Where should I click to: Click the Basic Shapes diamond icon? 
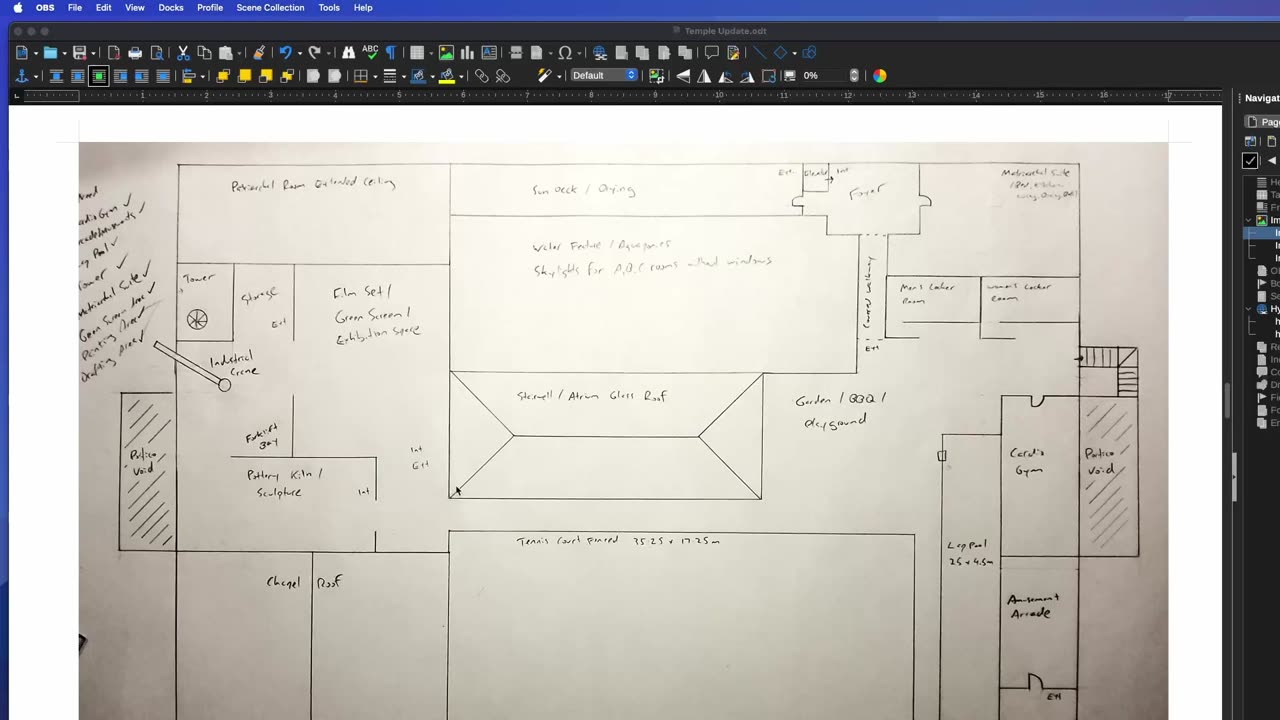pyautogui.click(x=780, y=52)
